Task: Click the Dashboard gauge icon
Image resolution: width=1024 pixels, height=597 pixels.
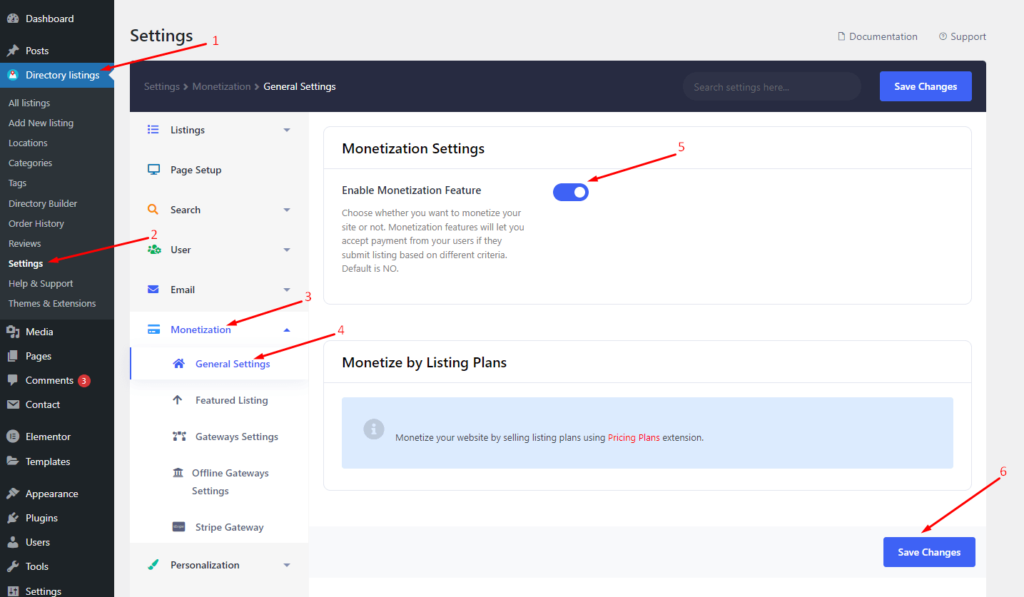Action: pos(12,18)
